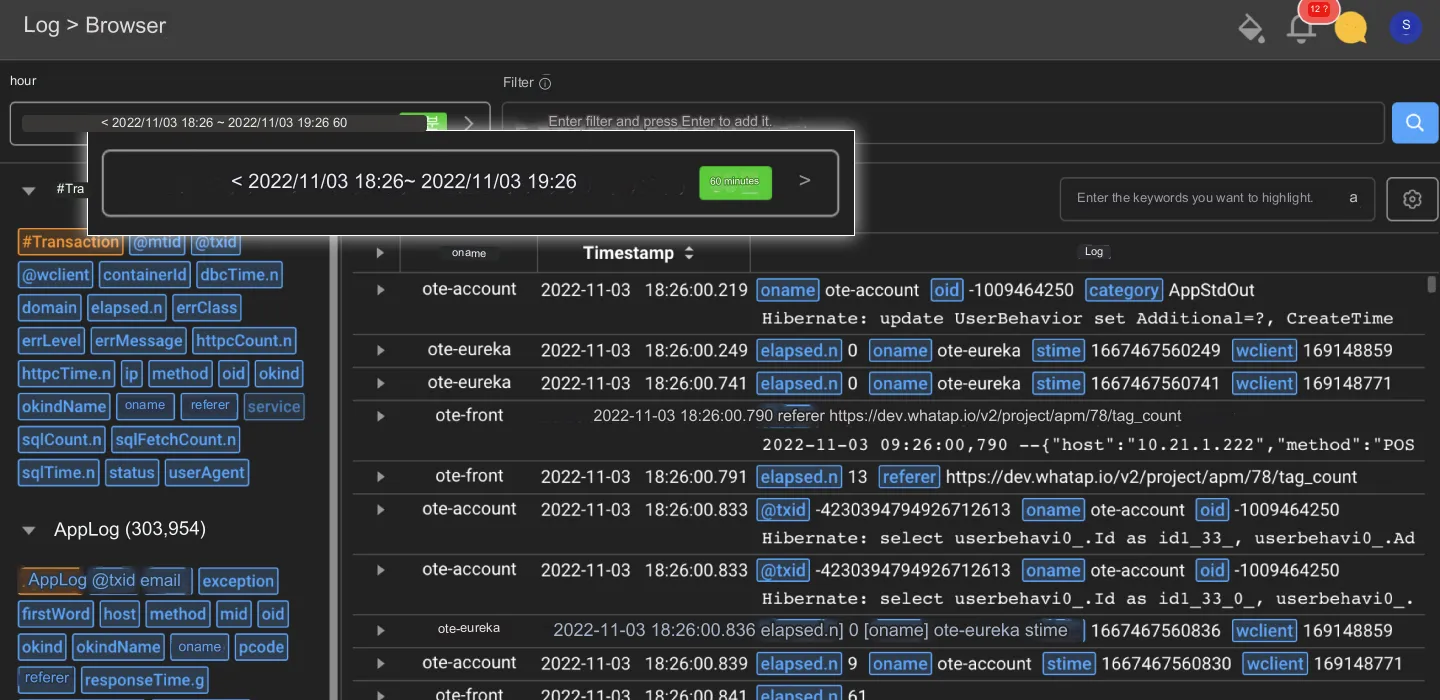Click the Filter info icon
This screenshot has height=700, width=1440.
click(x=545, y=84)
